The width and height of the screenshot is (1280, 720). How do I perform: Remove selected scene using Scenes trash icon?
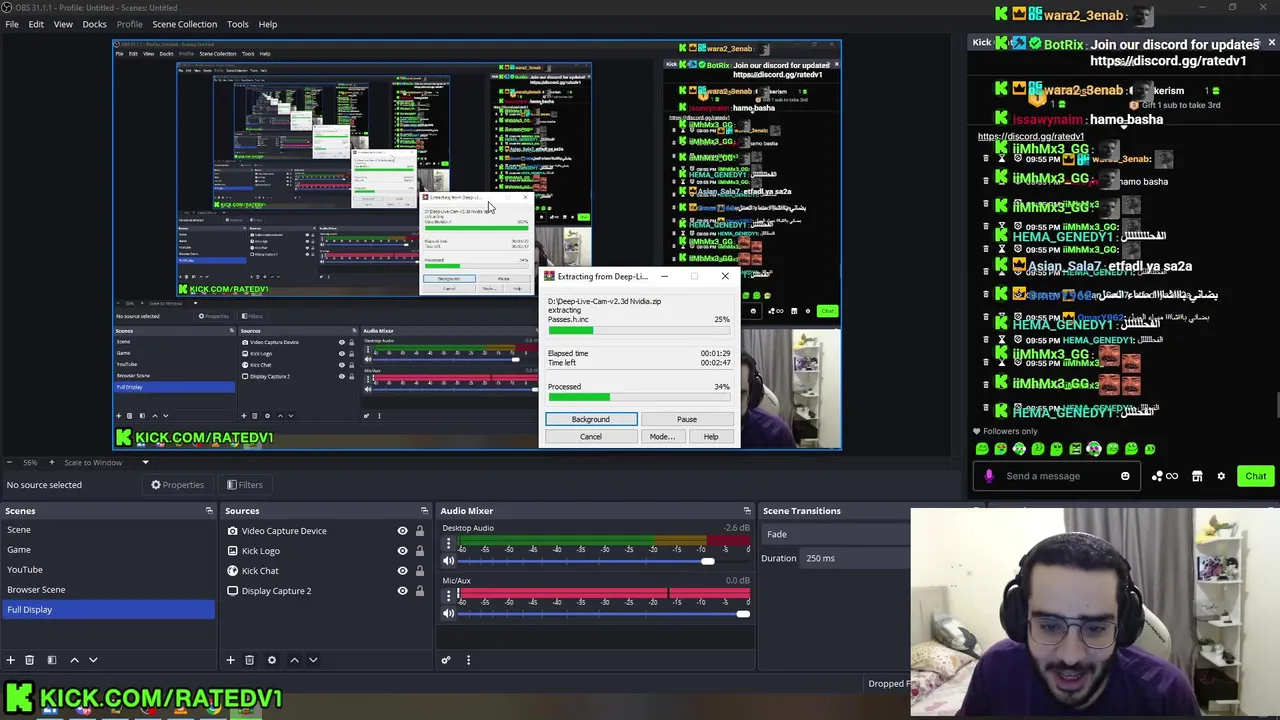(29, 660)
